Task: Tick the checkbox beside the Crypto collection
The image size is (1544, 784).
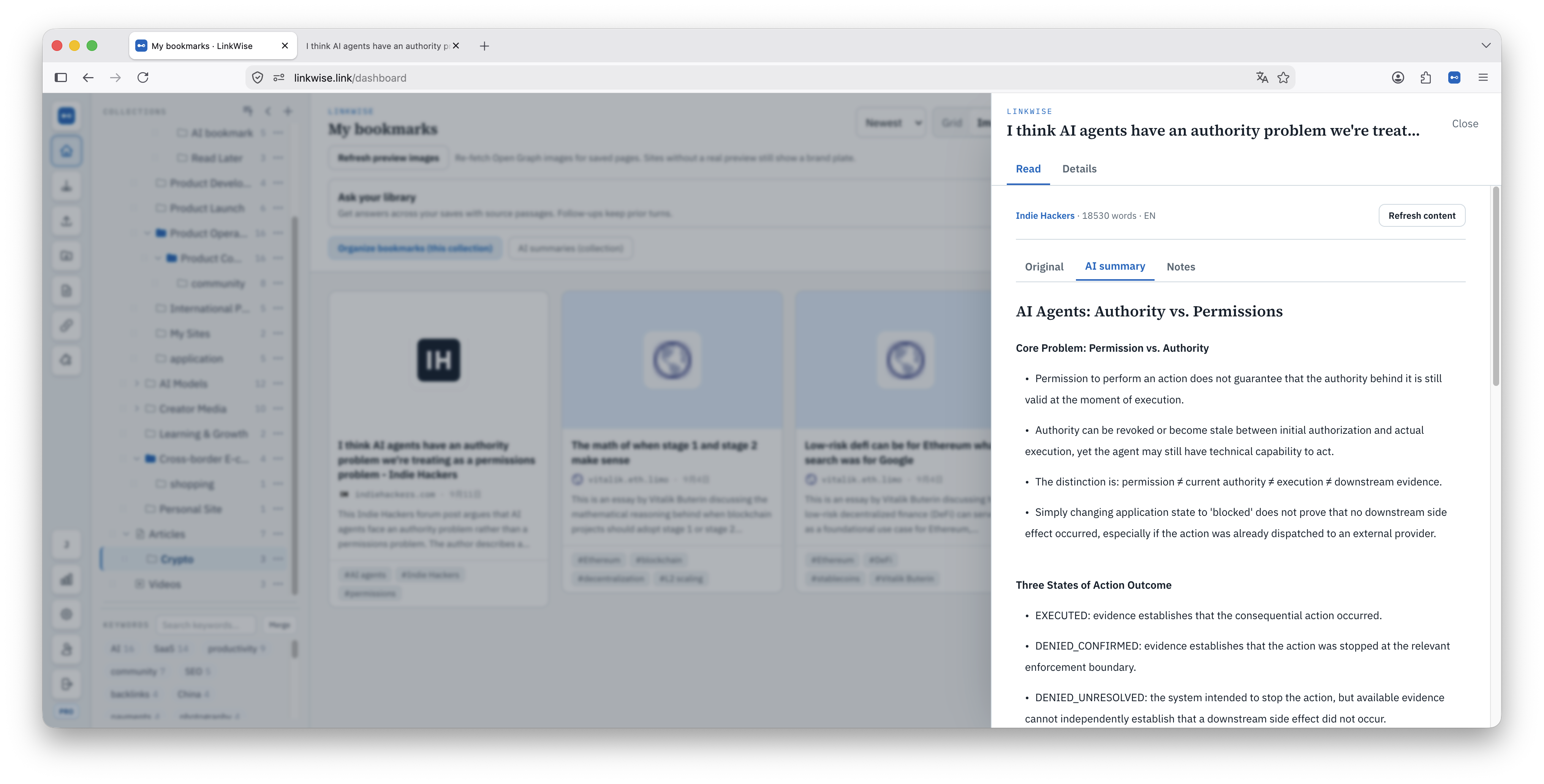Action: tap(124, 559)
